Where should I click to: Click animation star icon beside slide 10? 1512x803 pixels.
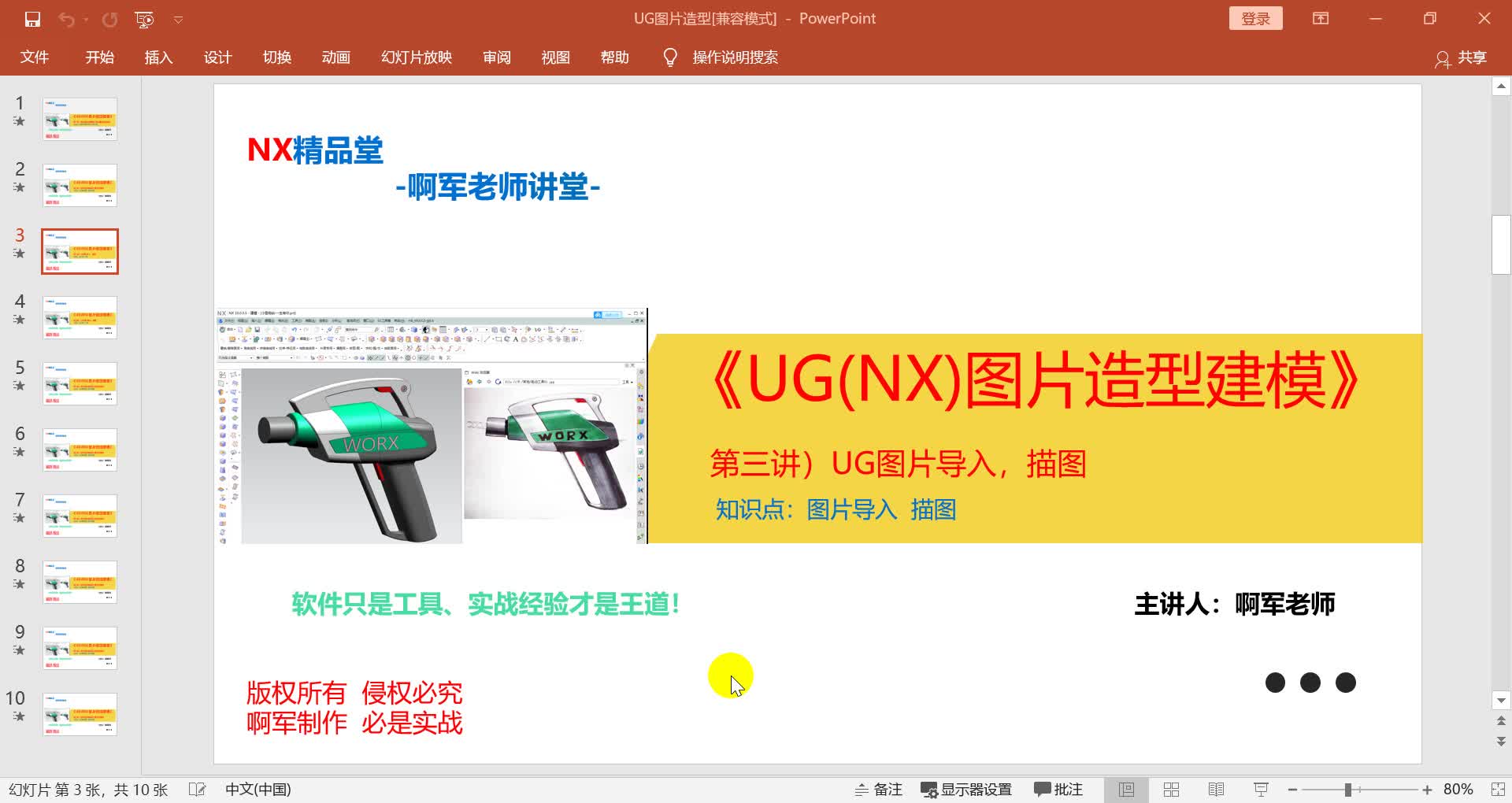click(19, 716)
